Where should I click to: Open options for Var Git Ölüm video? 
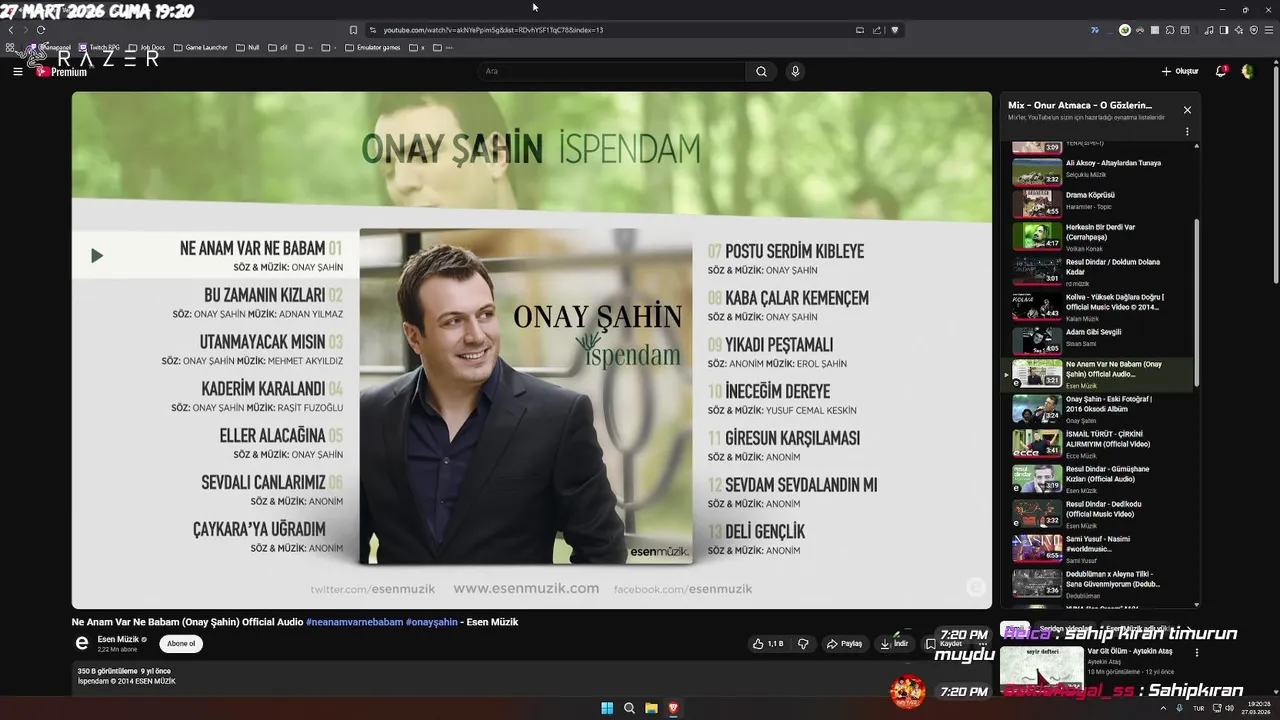[x=1196, y=653]
